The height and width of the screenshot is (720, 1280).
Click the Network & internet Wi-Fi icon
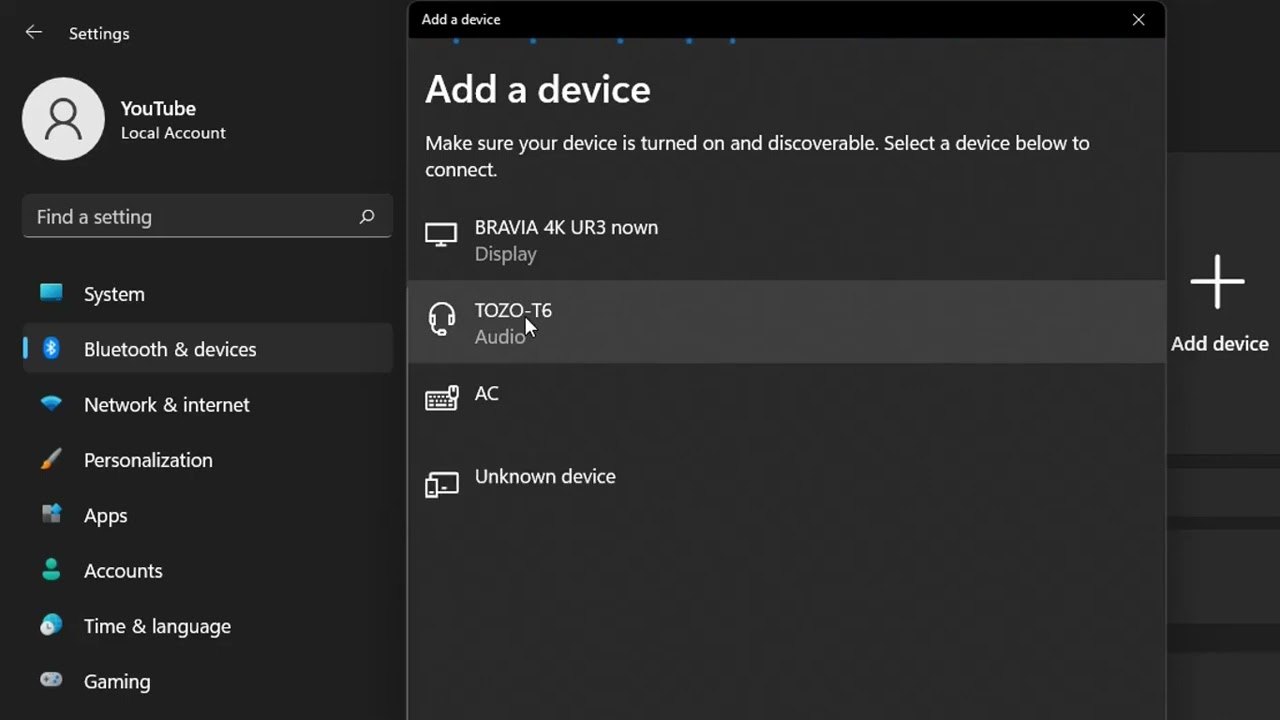tap(51, 404)
